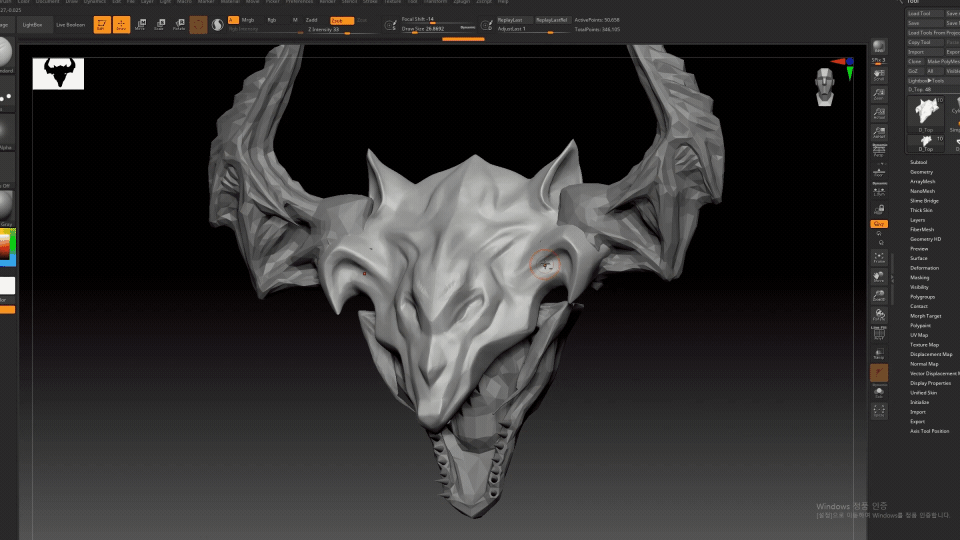Select the Scale transform tool in top shelf

(159, 25)
